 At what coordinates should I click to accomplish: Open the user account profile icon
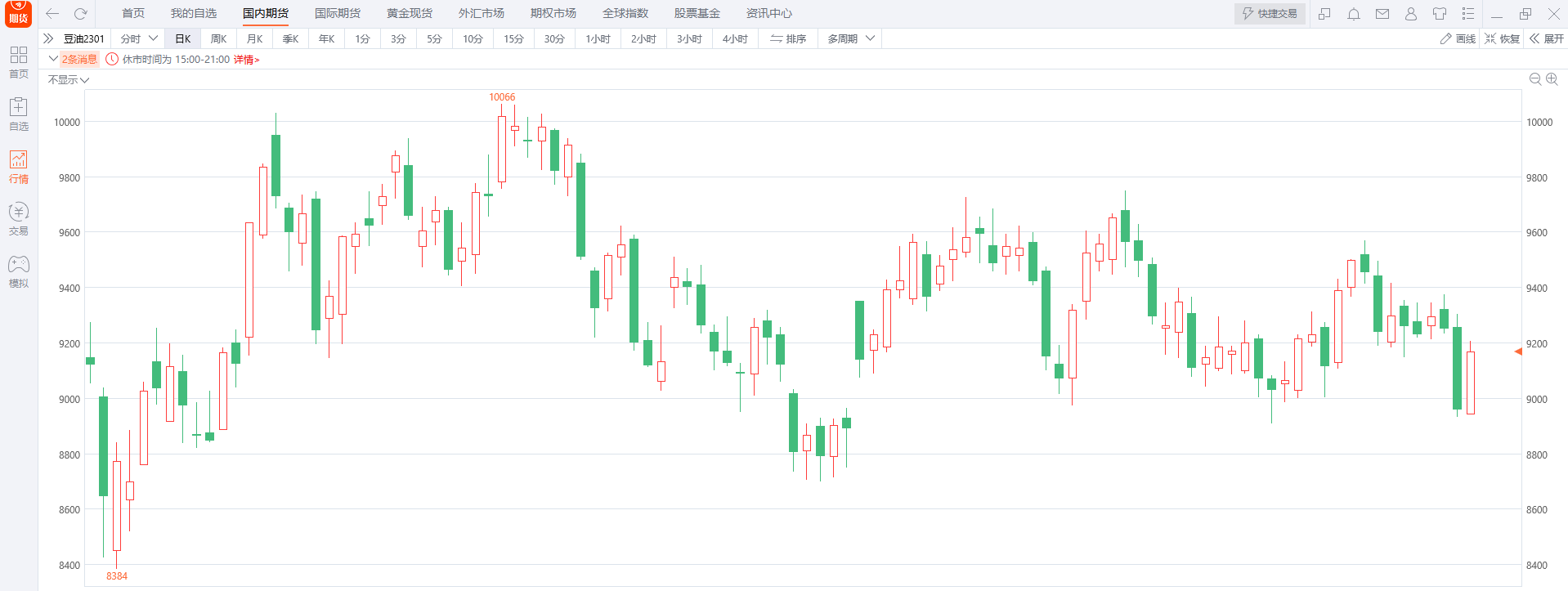(x=1411, y=14)
